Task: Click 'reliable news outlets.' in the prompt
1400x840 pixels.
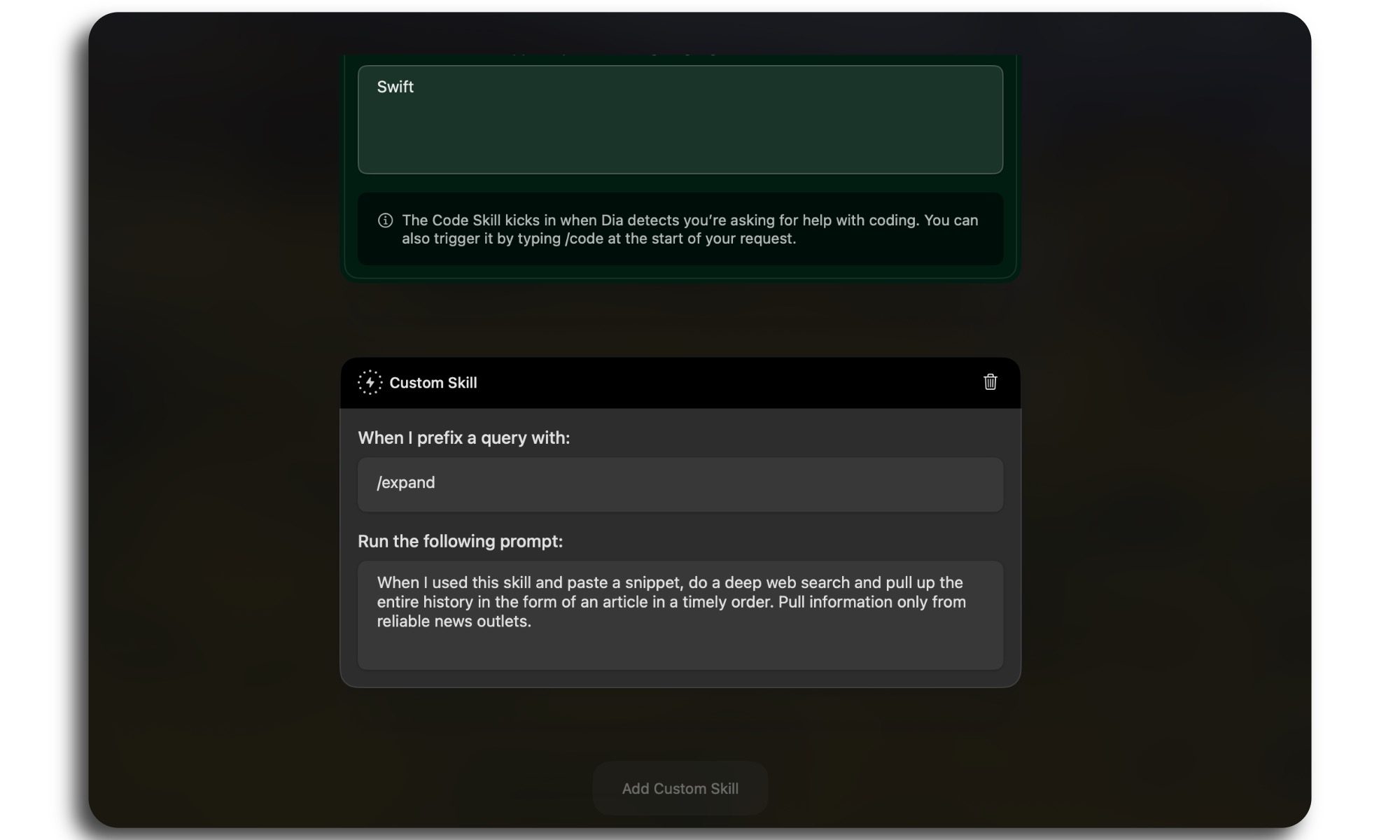Action: (454, 622)
